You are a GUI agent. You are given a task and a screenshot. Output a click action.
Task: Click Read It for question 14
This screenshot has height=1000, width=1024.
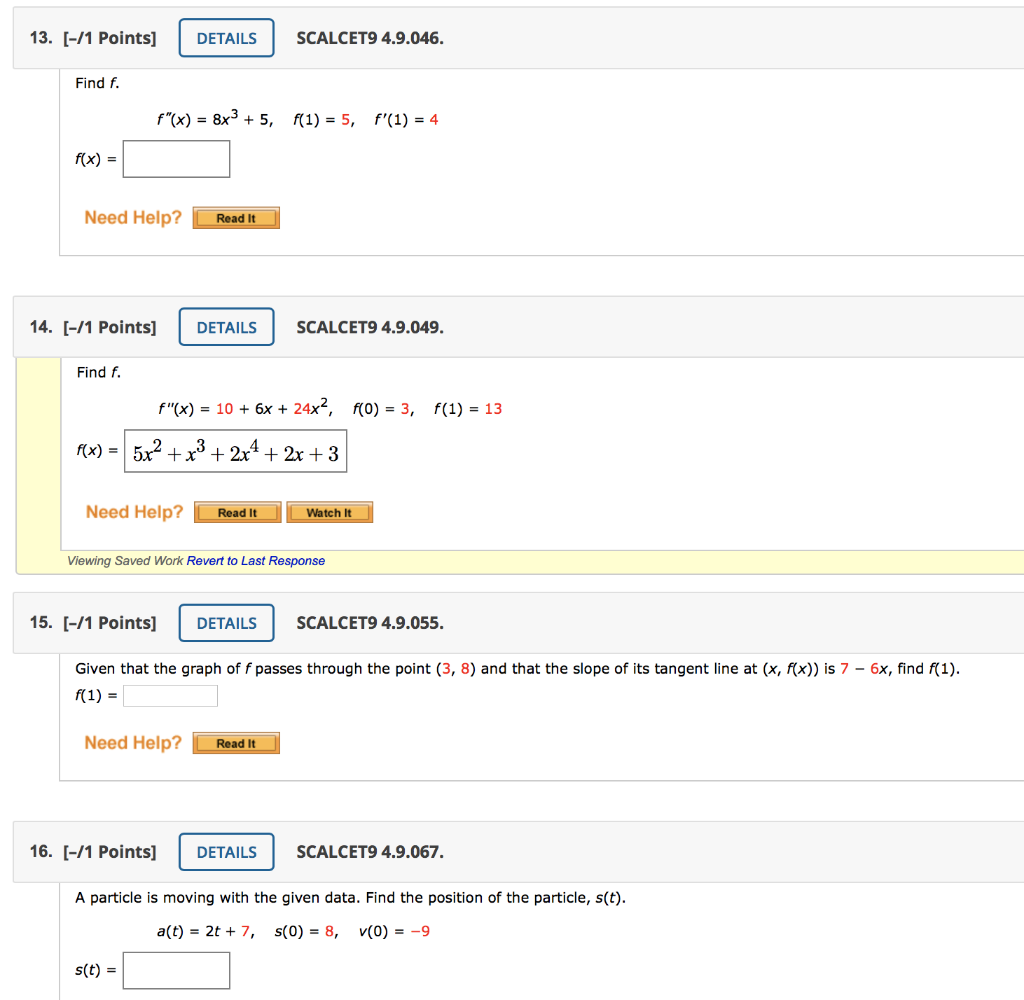(x=237, y=512)
